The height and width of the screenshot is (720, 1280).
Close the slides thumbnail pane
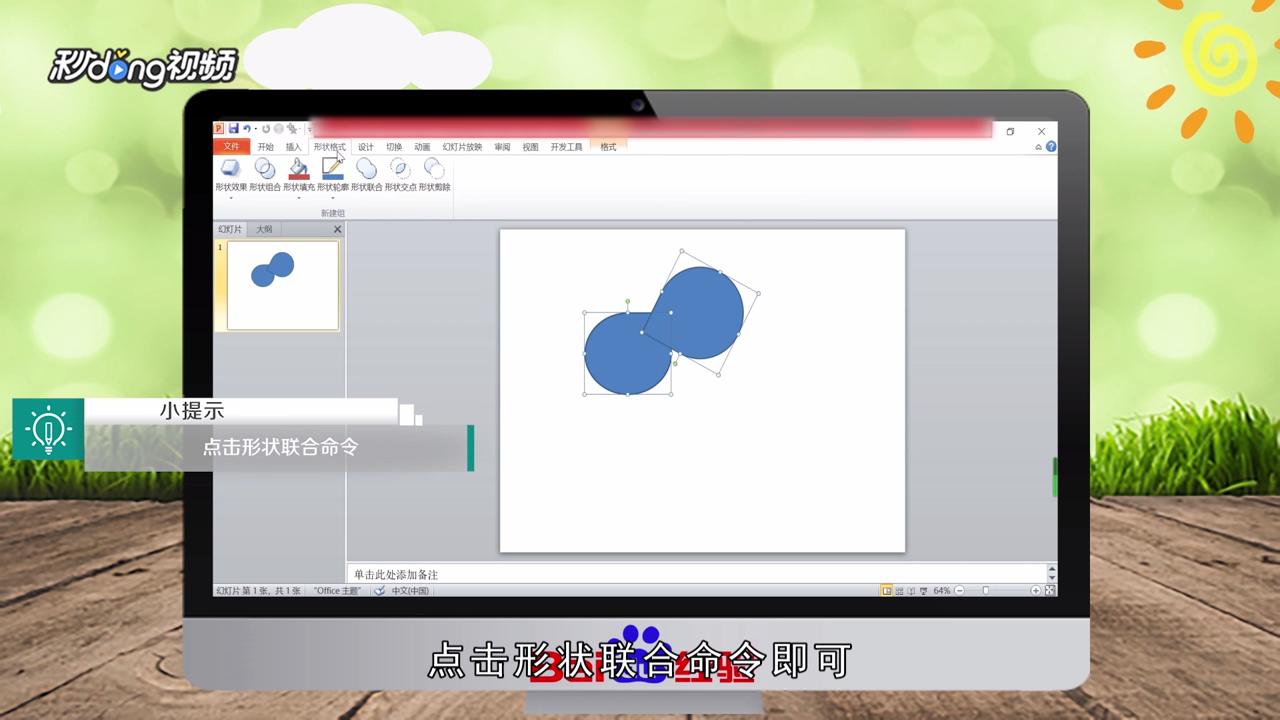click(337, 229)
